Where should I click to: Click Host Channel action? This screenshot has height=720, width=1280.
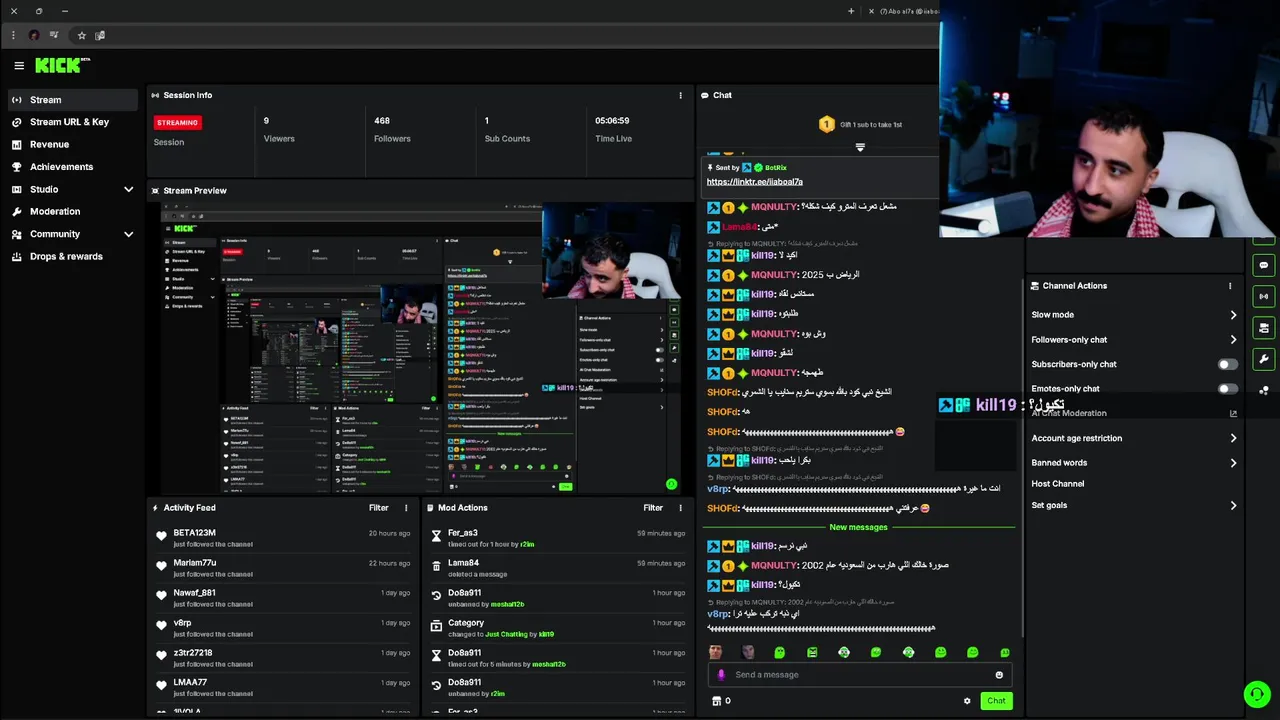[1058, 484]
